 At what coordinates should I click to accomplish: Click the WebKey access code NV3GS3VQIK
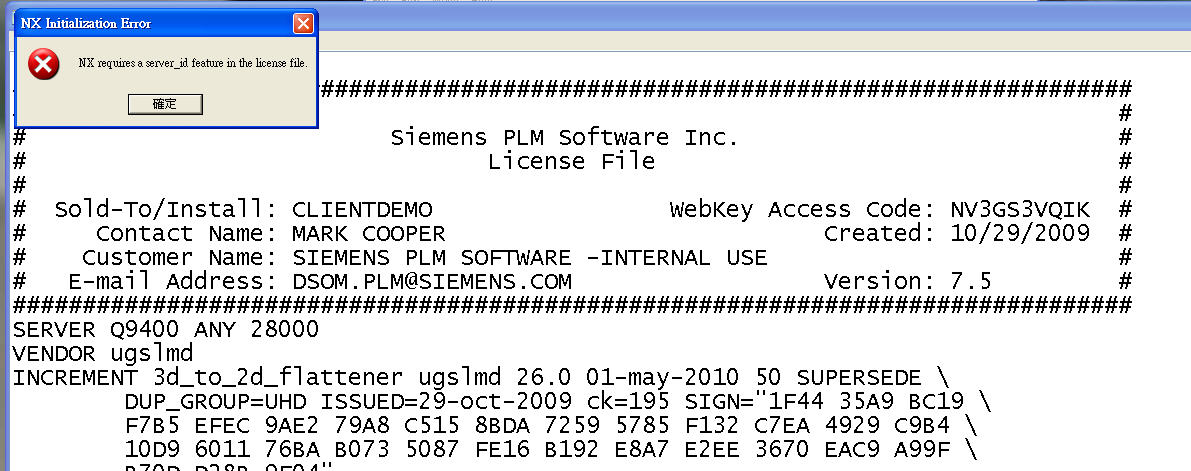tap(1020, 210)
